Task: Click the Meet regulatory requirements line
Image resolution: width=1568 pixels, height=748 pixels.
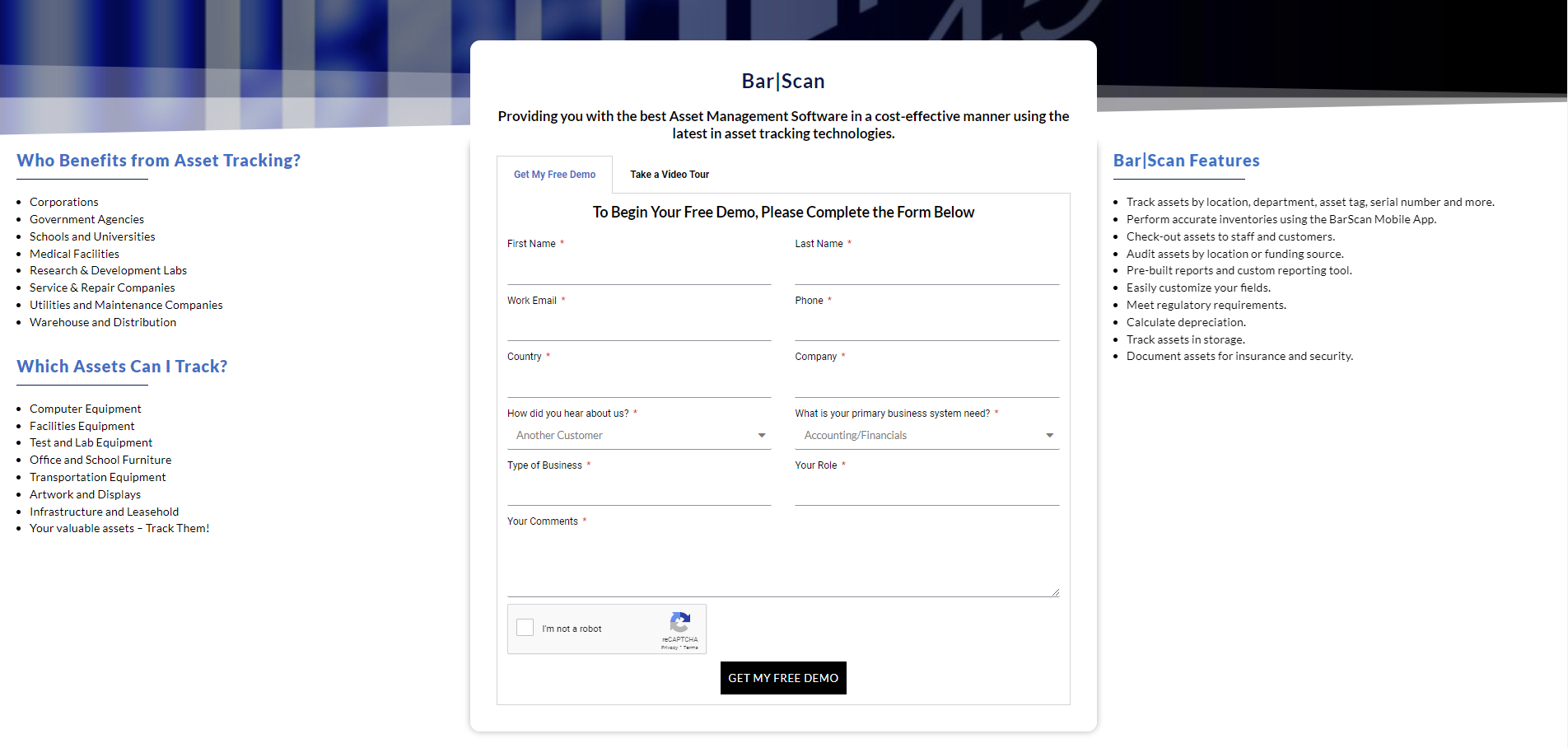Action: (x=1206, y=305)
